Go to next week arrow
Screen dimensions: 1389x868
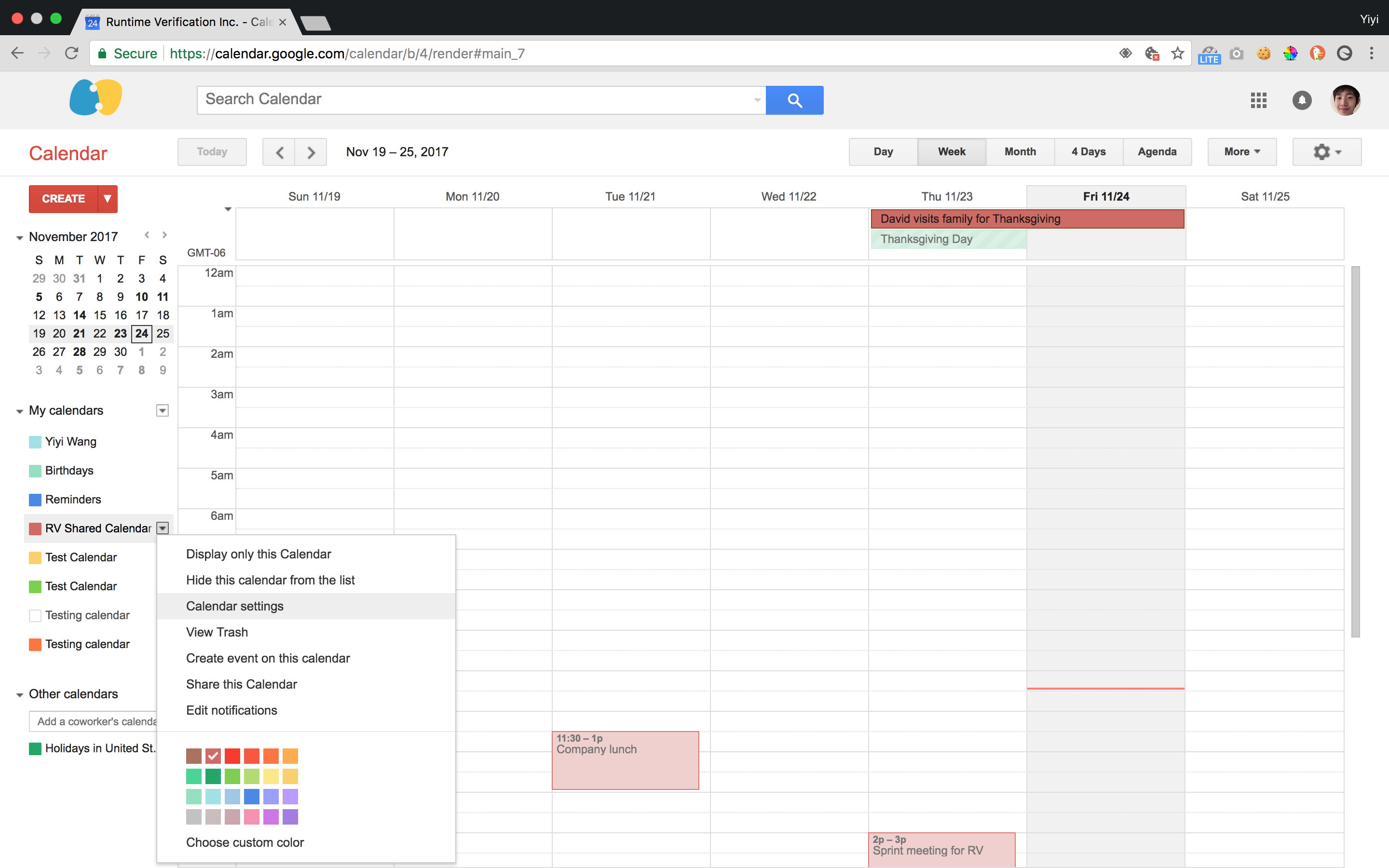coord(311,152)
